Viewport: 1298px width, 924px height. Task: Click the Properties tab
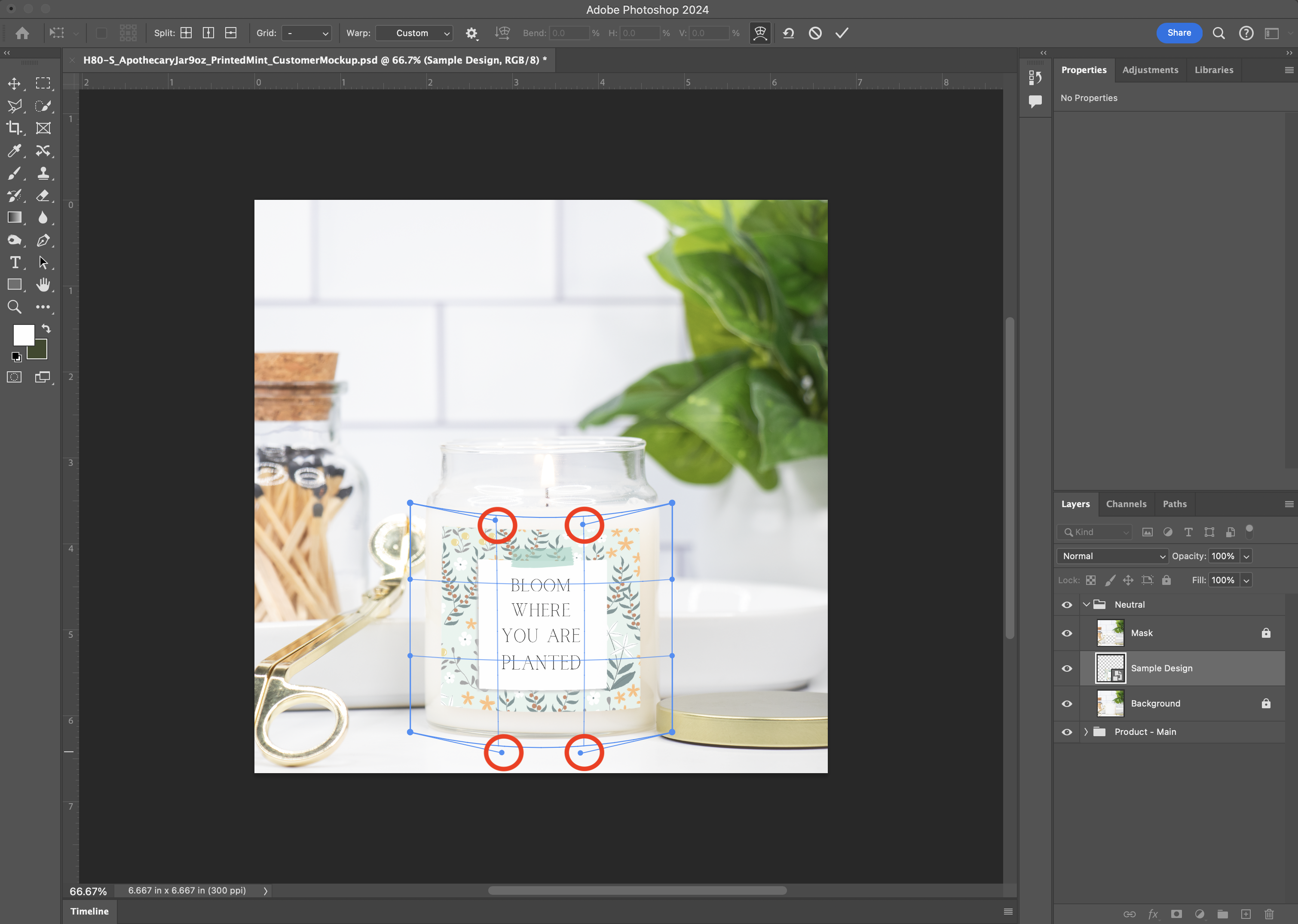pyautogui.click(x=1084, y=70)
